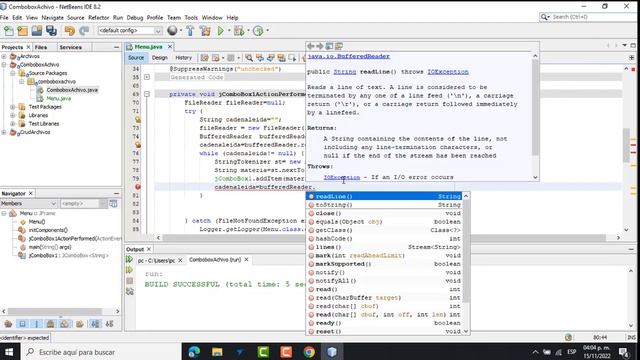Click the Find Selection magnifier in editor toolbar

(249, 58)
